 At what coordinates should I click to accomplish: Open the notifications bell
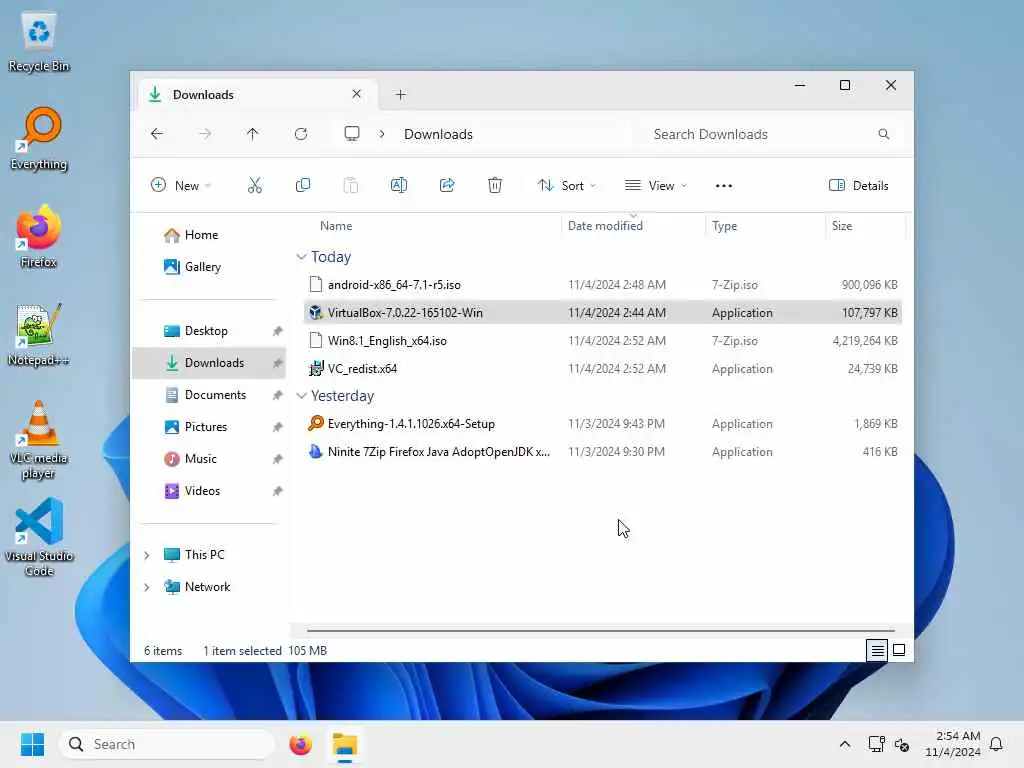996,744
